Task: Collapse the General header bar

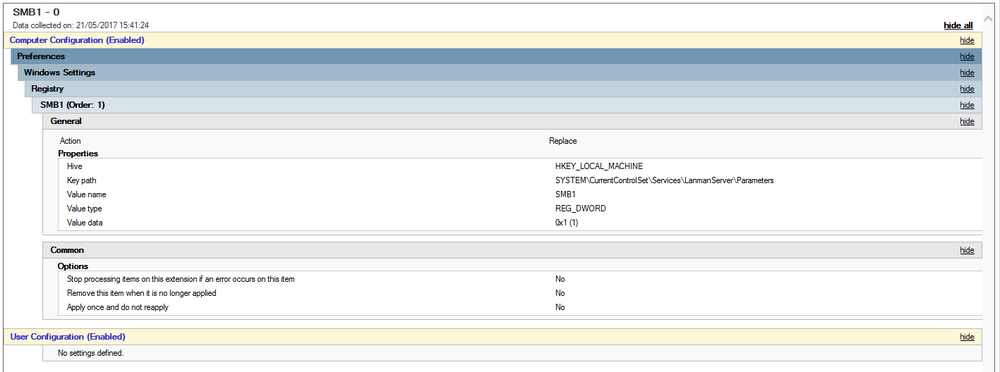Action: [x=512, y=121]
